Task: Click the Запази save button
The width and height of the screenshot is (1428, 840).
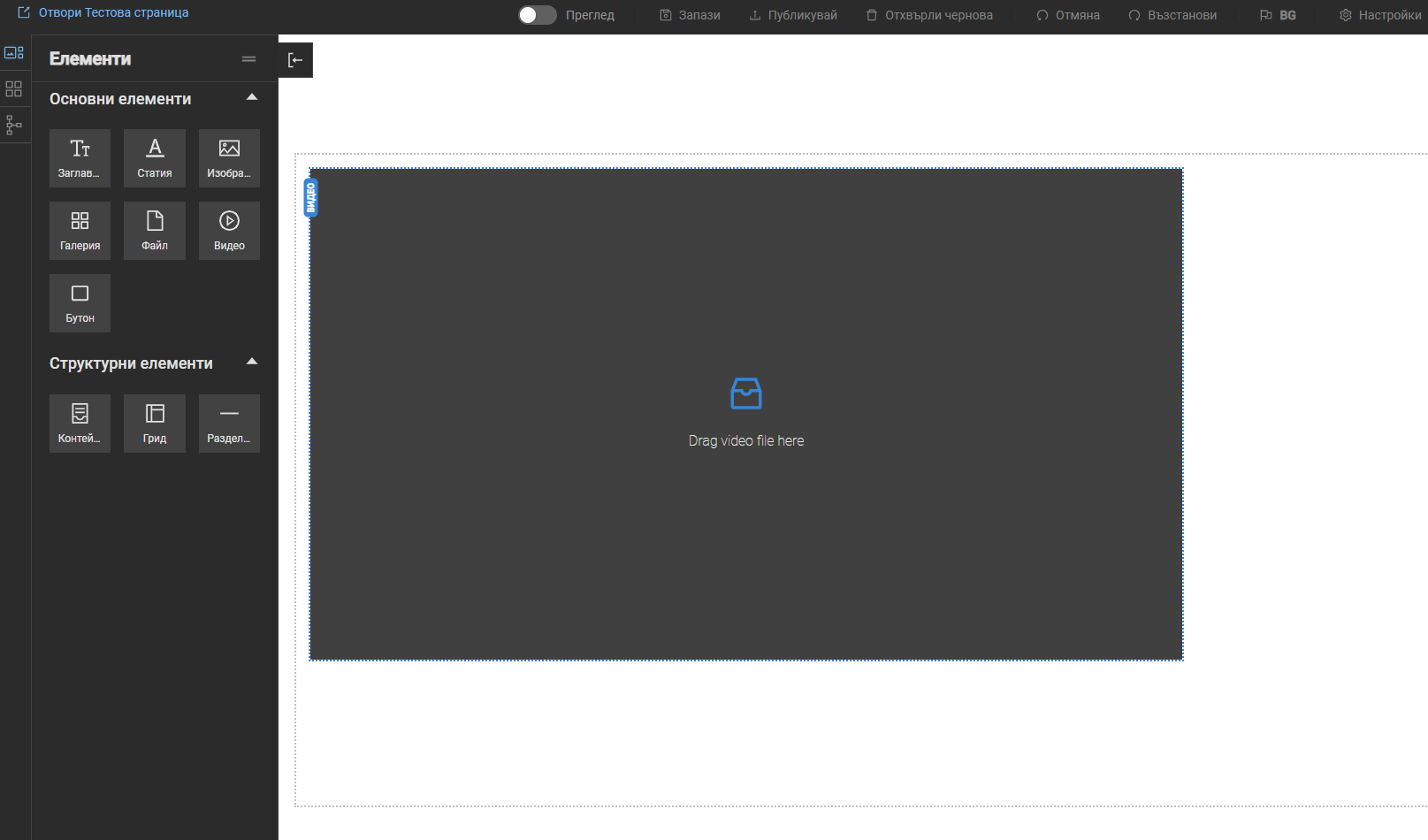Action: tap(691, 15)
